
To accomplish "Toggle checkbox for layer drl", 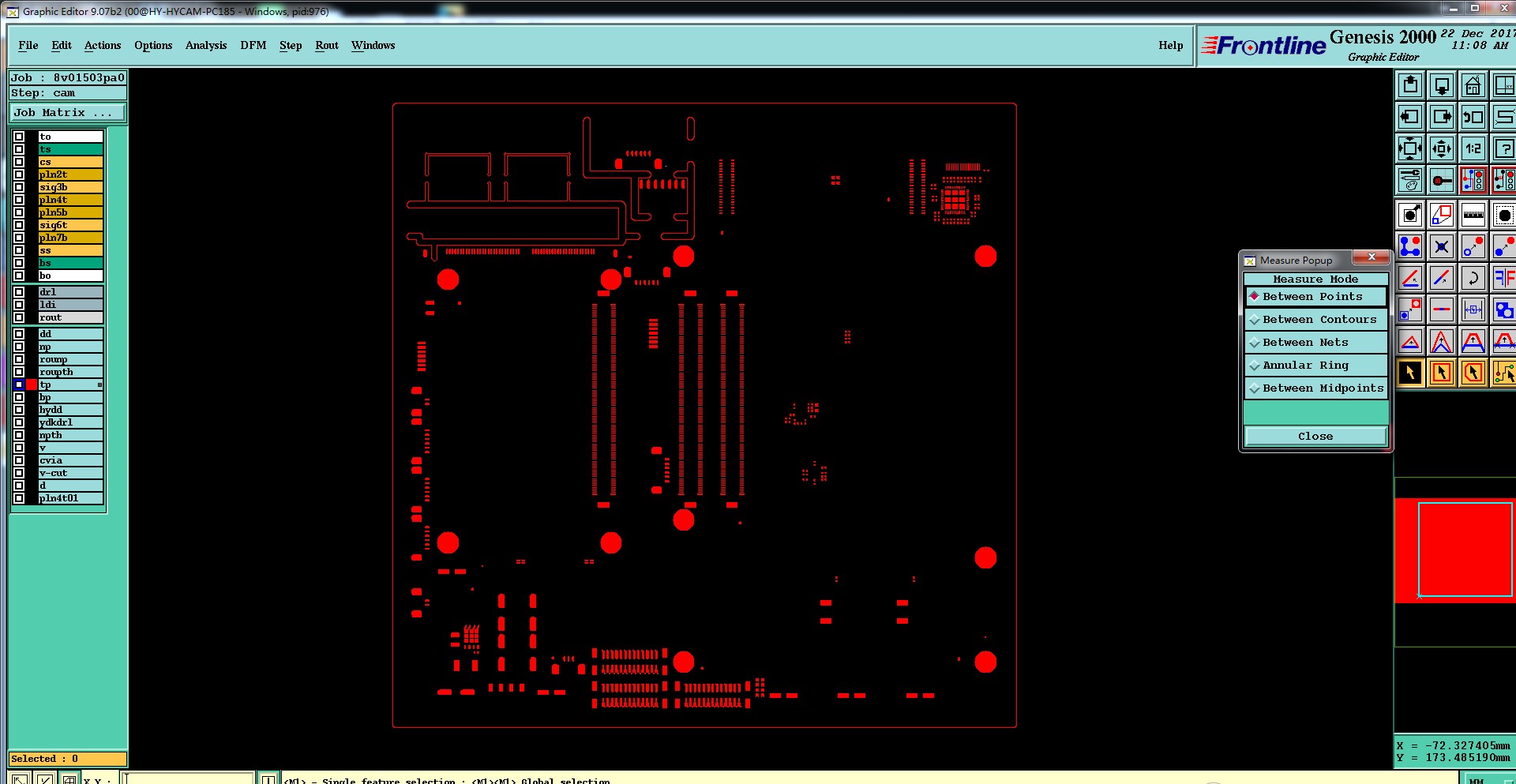I will [19, 292].
